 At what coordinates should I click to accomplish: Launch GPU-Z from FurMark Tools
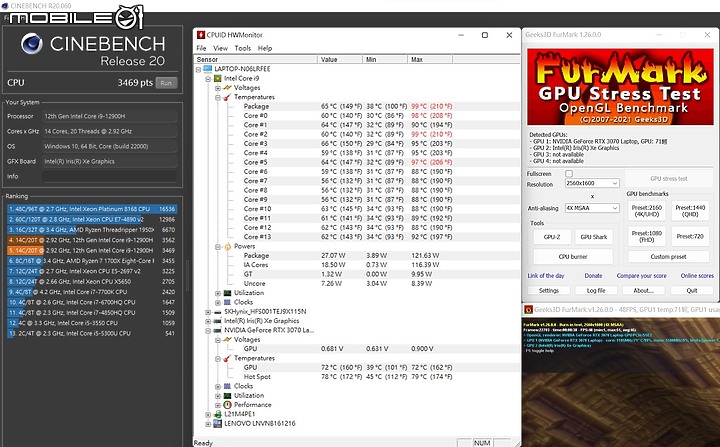[552, 237]
